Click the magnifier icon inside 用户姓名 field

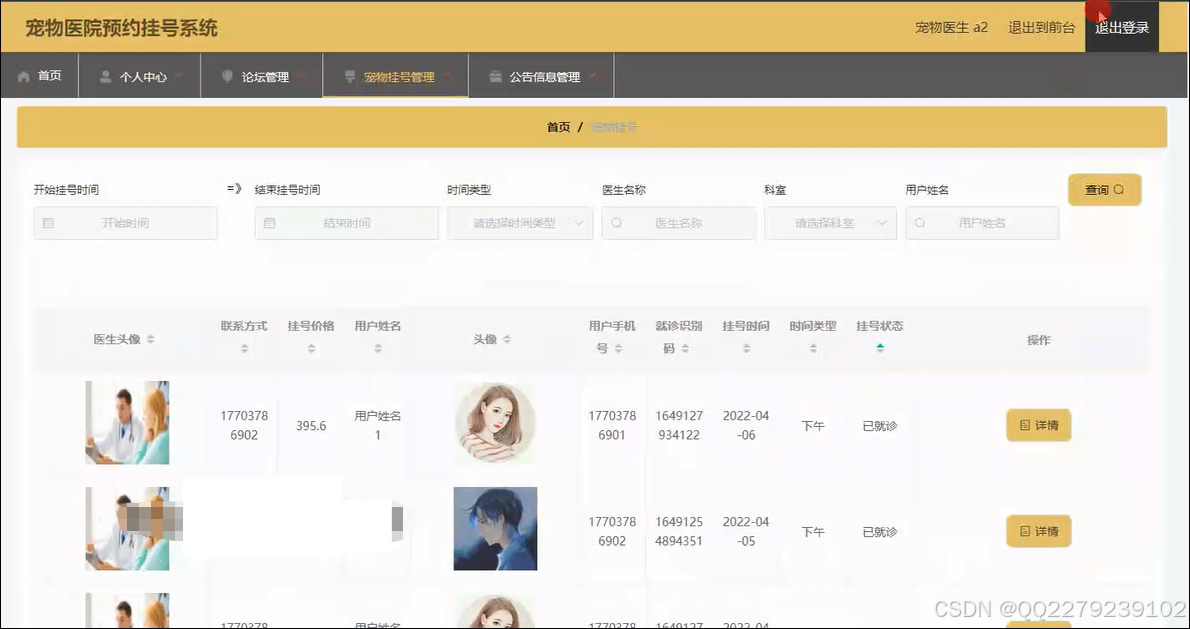pos(921,223)
